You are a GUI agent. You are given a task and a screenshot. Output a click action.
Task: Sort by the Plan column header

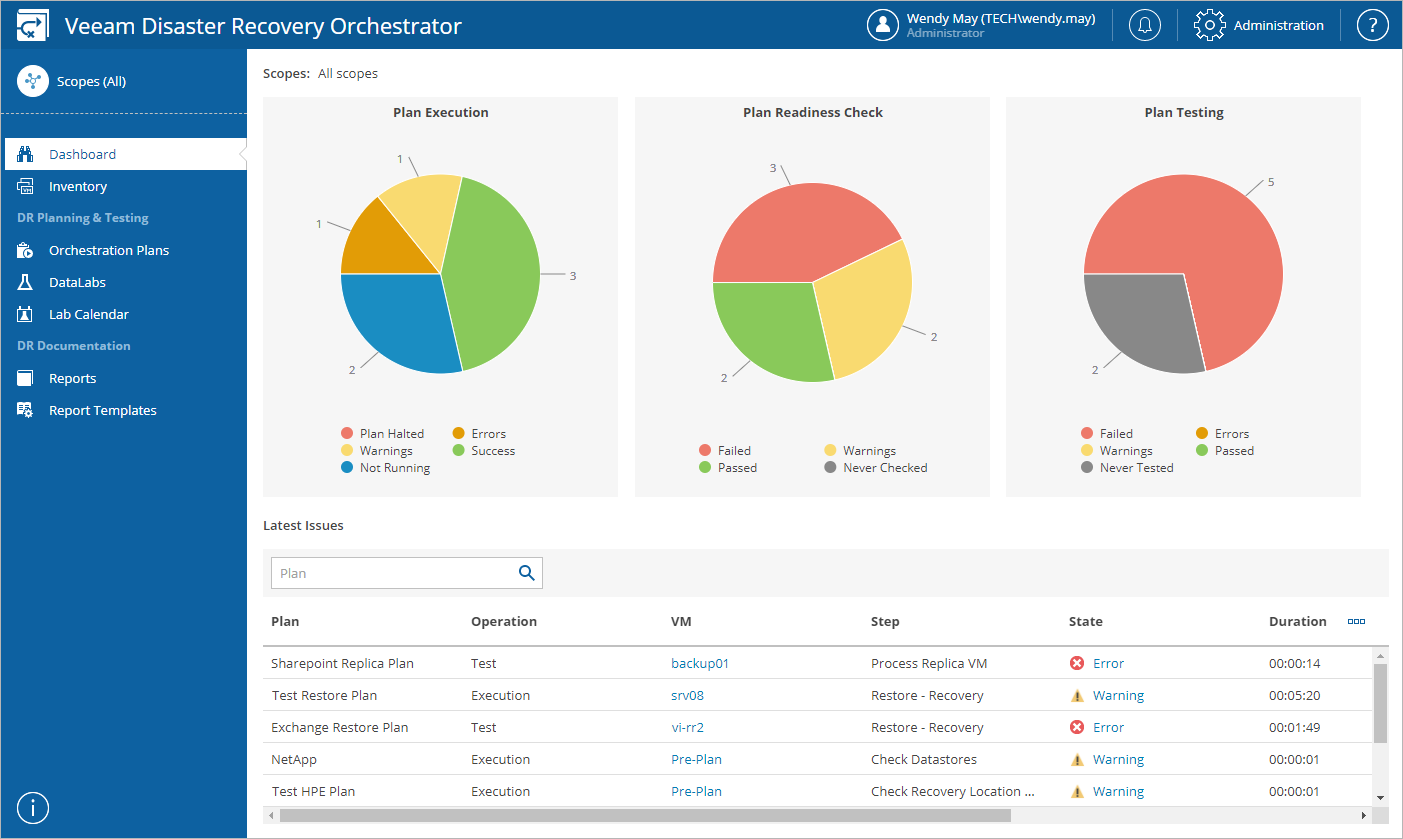pyautogui.click(x=285, y=621)
